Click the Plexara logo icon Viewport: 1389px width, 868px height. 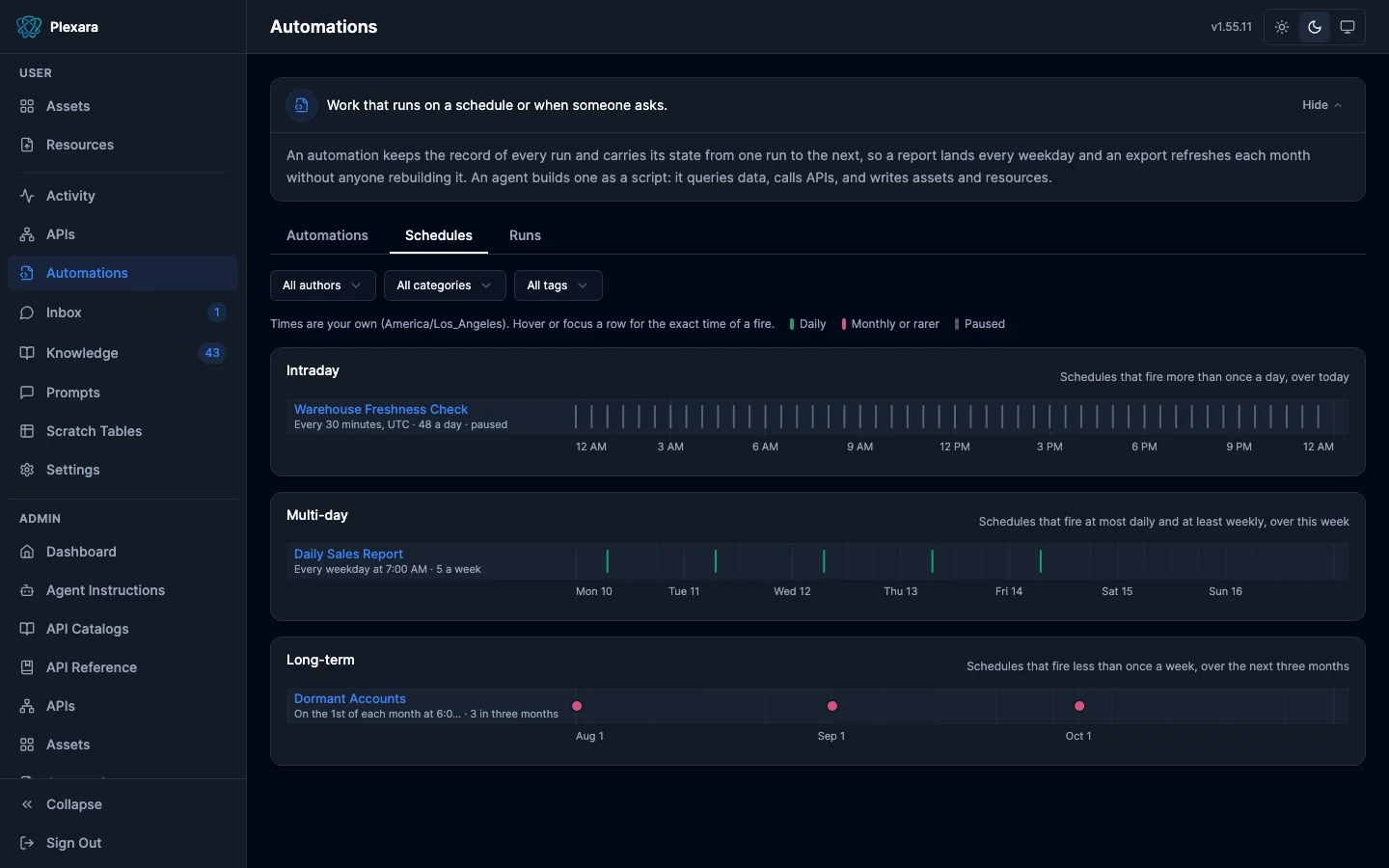[29, 27]
